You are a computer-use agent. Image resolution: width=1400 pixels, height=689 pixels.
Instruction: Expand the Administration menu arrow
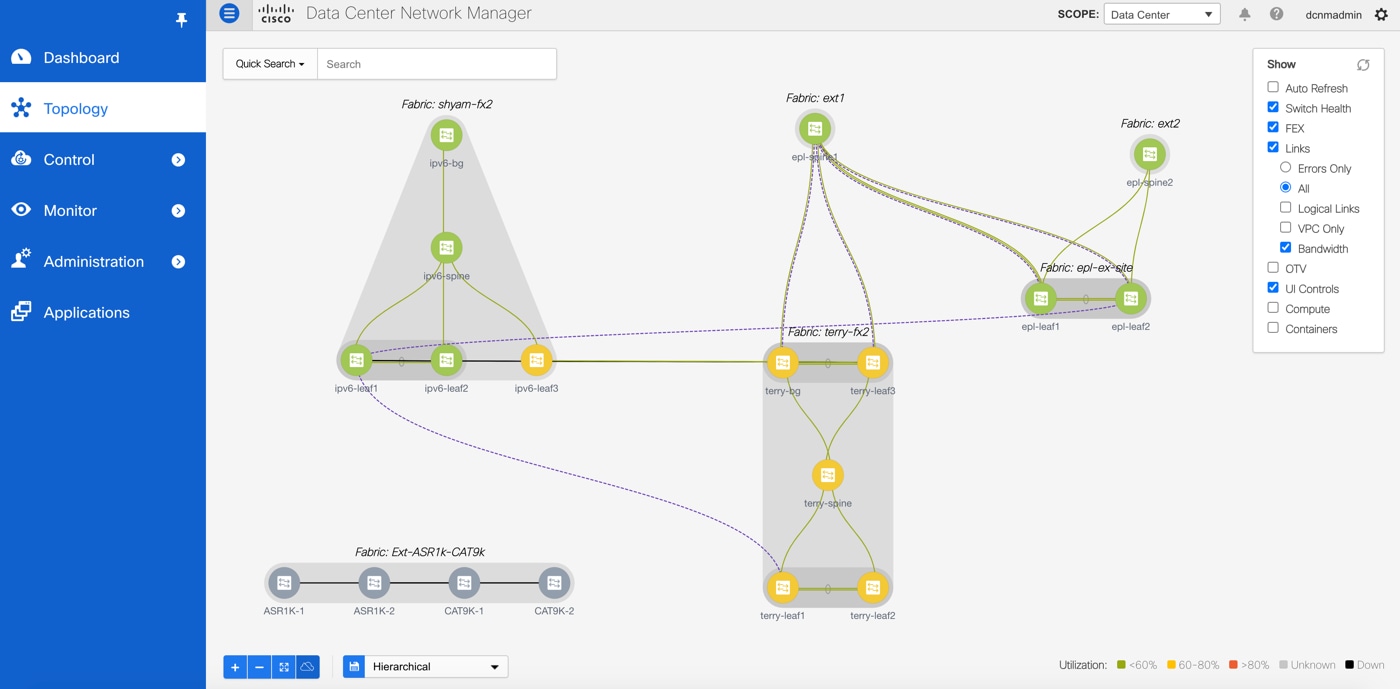click(x=178, y=262)
